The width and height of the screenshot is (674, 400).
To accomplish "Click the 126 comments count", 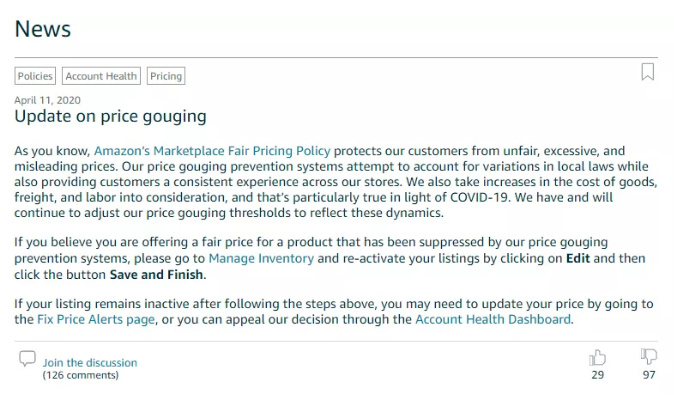I will pos(80,375).
